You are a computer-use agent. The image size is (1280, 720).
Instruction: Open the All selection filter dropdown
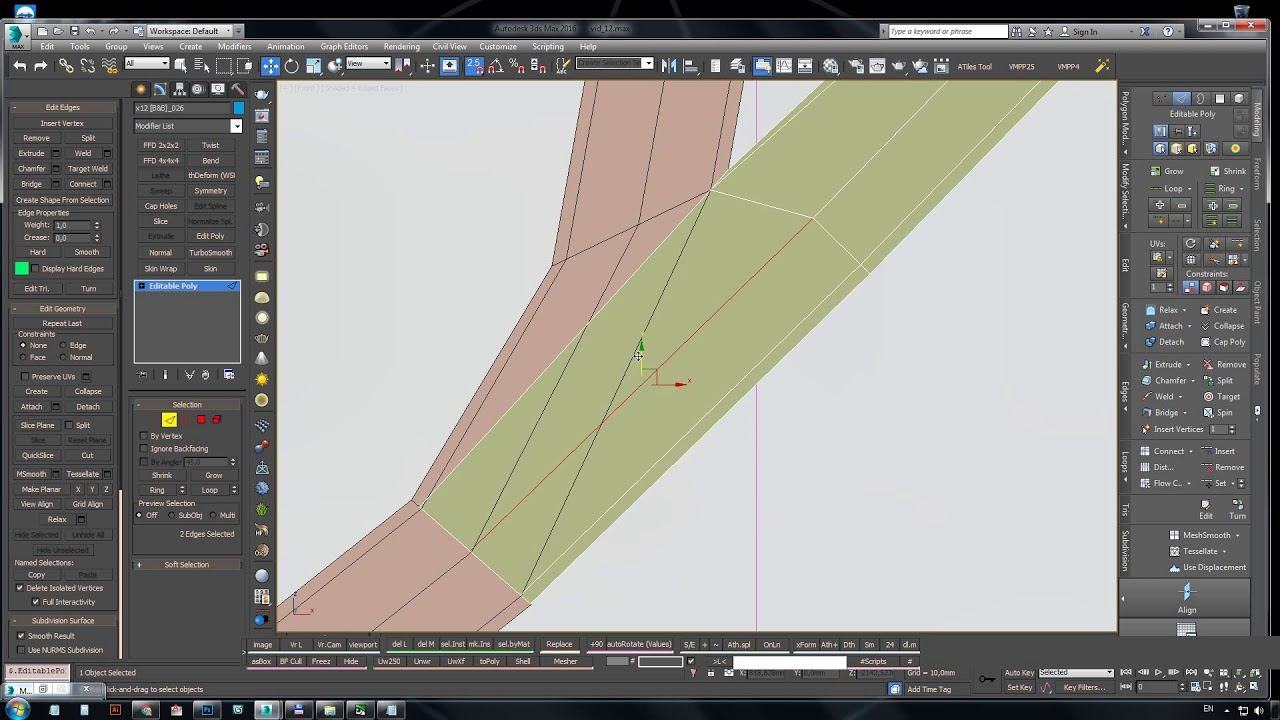pos(146,64)
